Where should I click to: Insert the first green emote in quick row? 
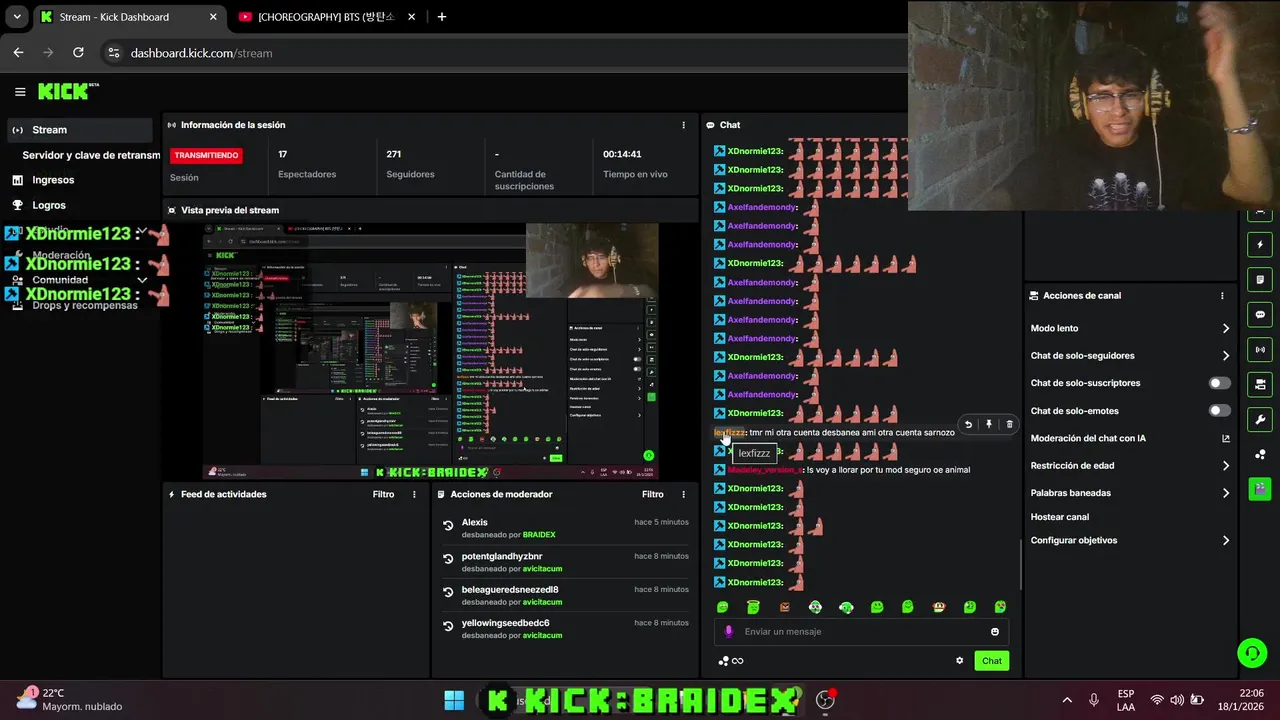[723, 607]
